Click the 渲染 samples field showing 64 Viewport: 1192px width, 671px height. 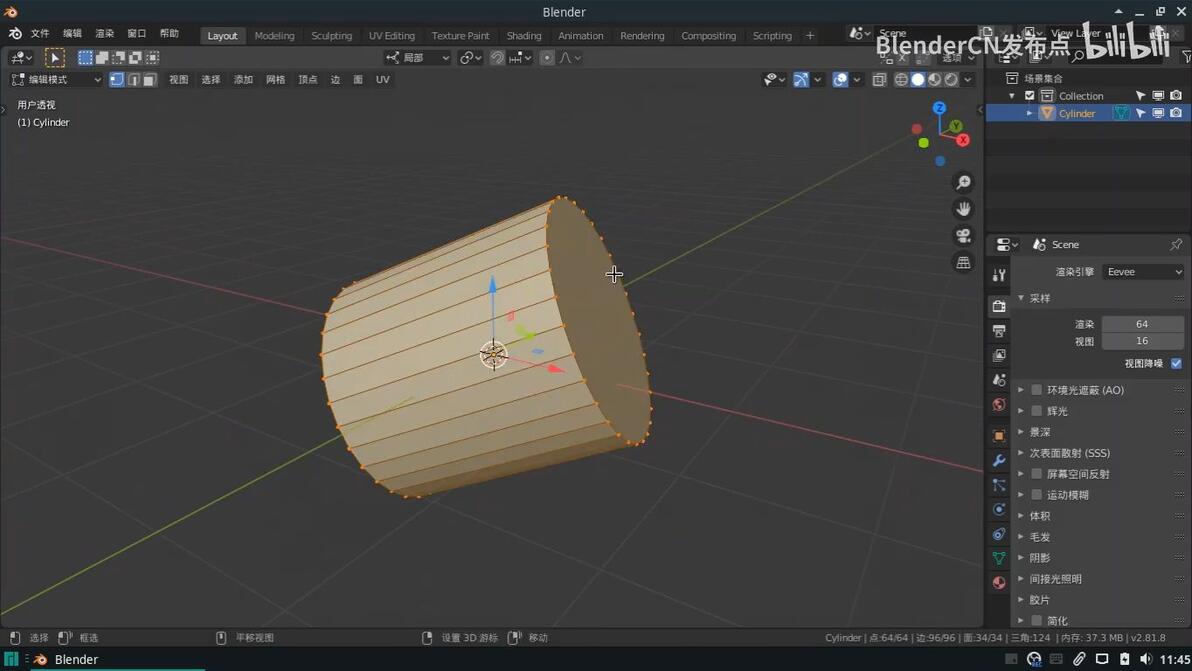[x=1142, y=324]
